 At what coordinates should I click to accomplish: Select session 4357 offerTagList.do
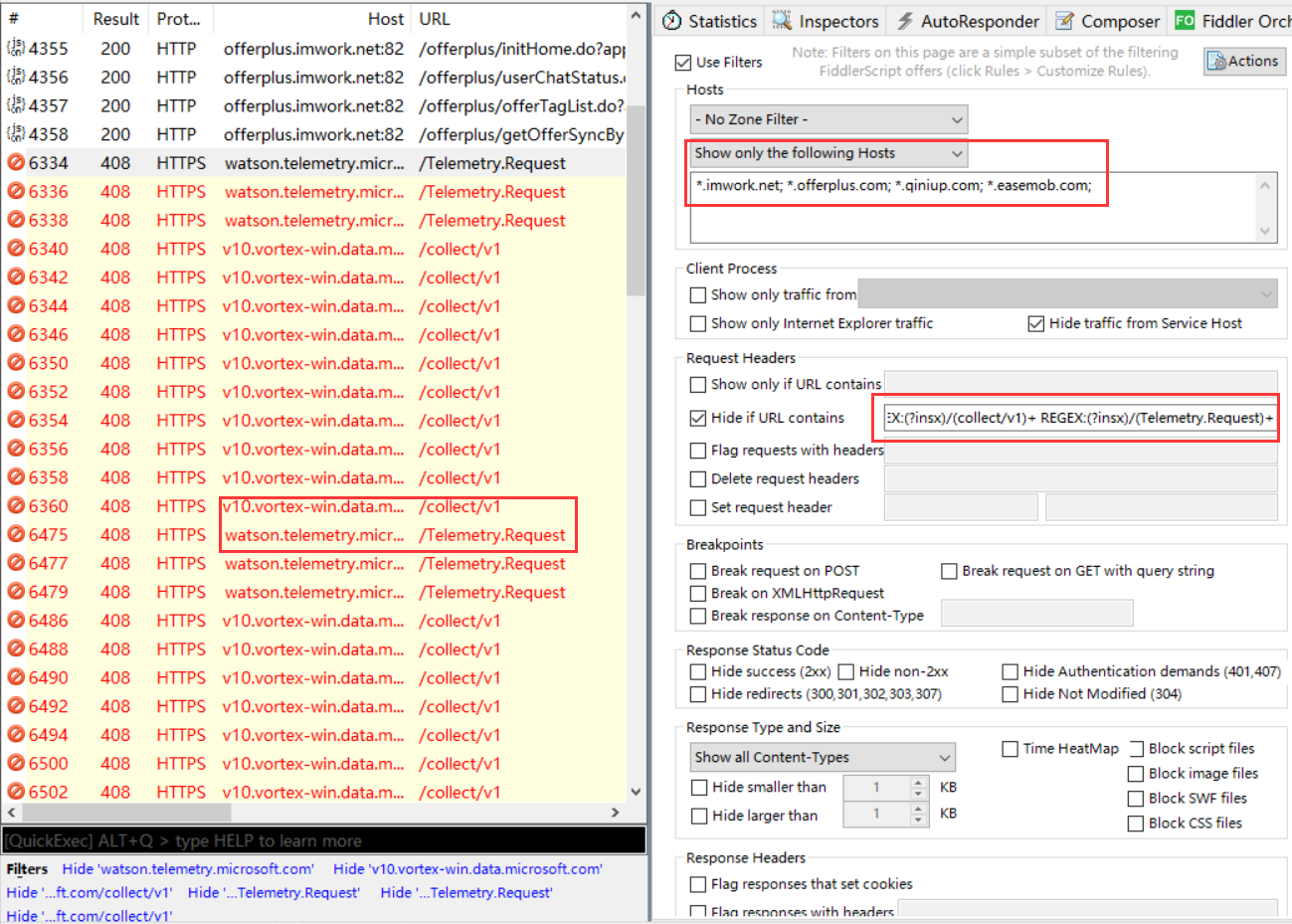coord(313,106)
